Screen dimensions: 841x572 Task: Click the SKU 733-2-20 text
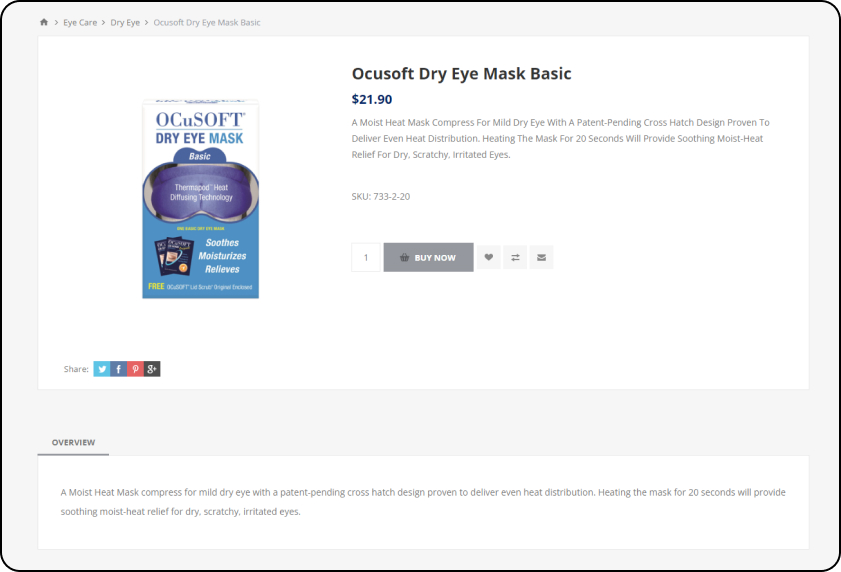[380, 197]
